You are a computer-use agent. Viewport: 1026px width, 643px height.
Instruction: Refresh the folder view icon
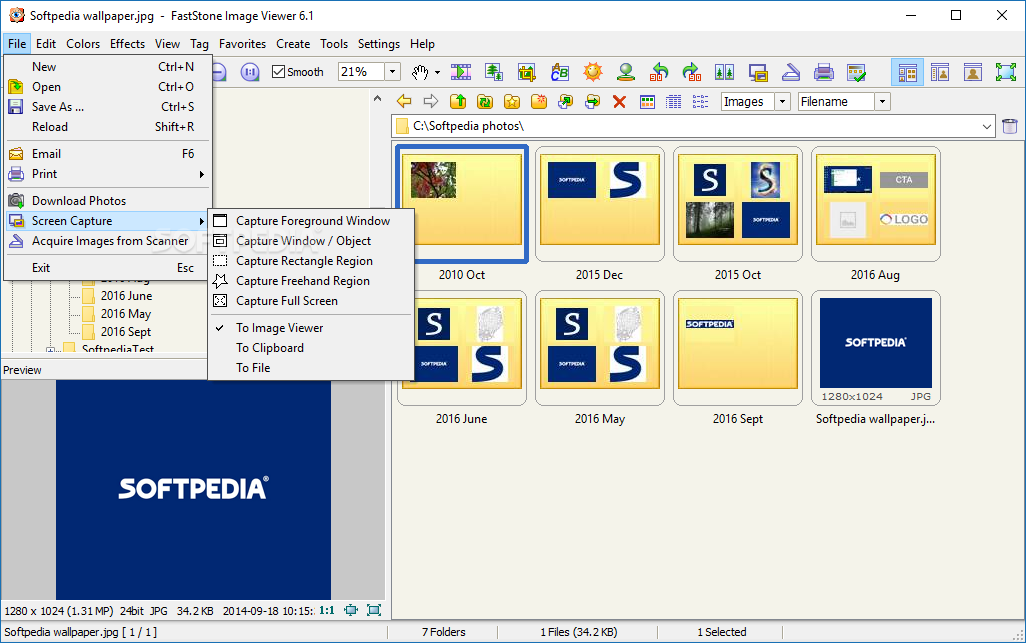coord(485,101)
